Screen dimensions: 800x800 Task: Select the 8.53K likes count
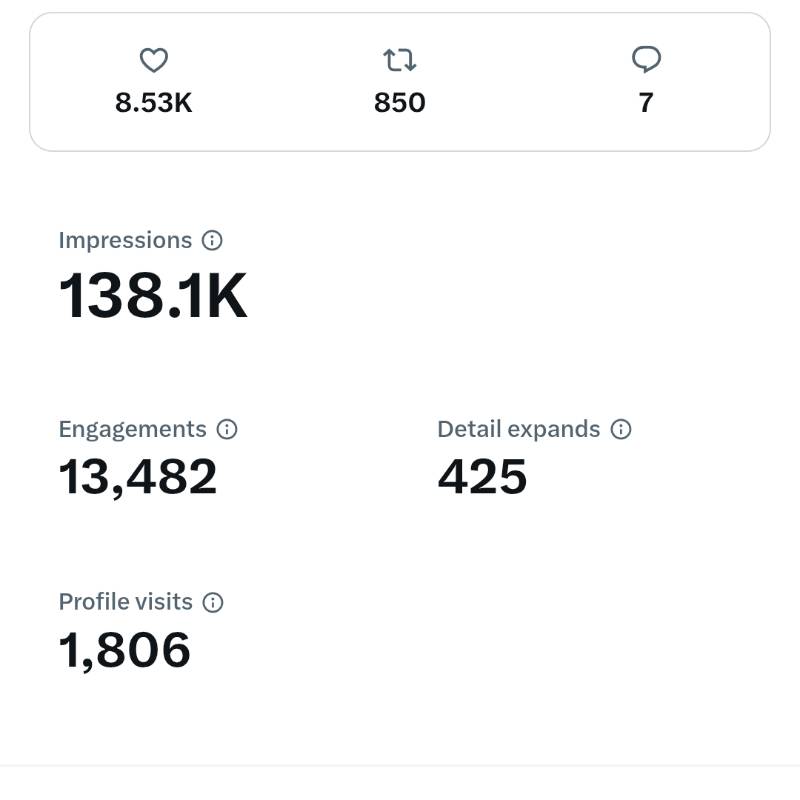(154, 103)
